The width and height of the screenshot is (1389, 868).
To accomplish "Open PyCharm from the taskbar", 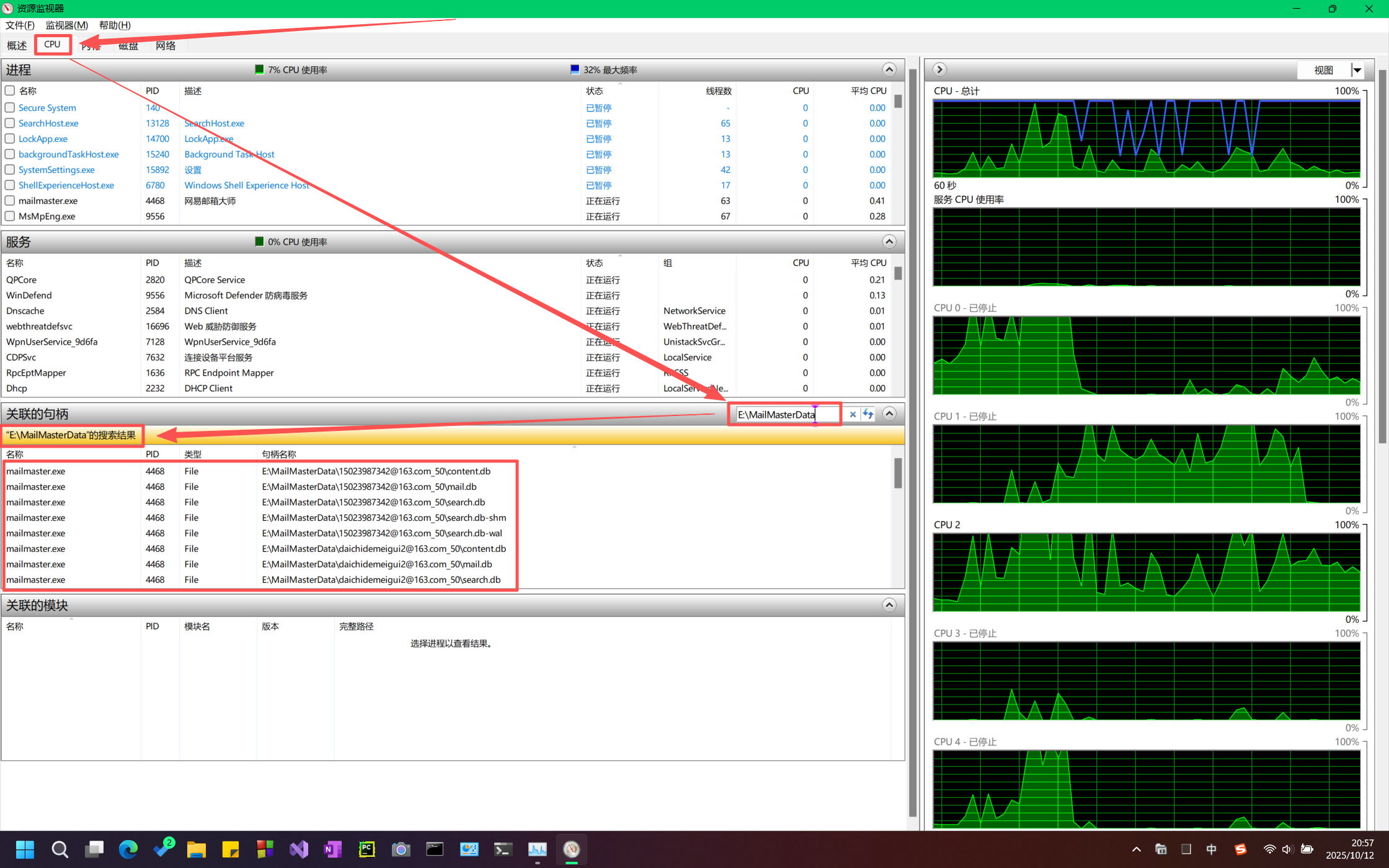I will (367, 849).
